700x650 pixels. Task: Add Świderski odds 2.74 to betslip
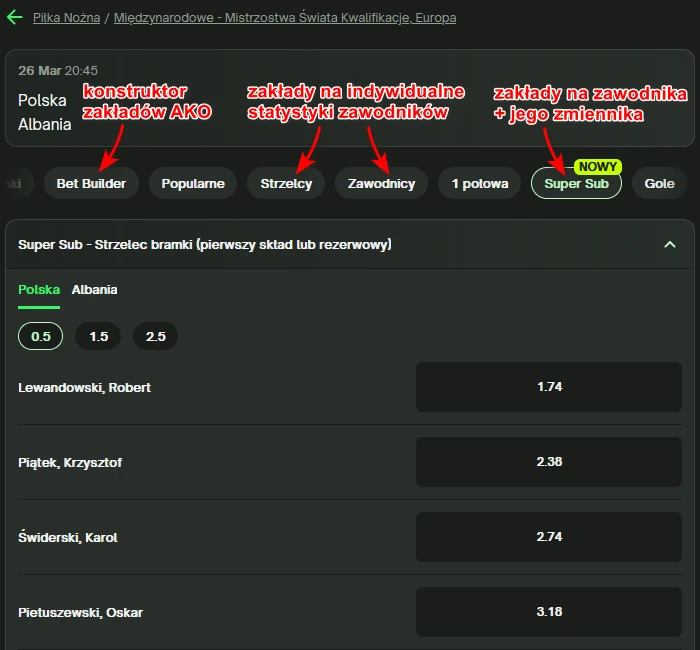(548, 537)
